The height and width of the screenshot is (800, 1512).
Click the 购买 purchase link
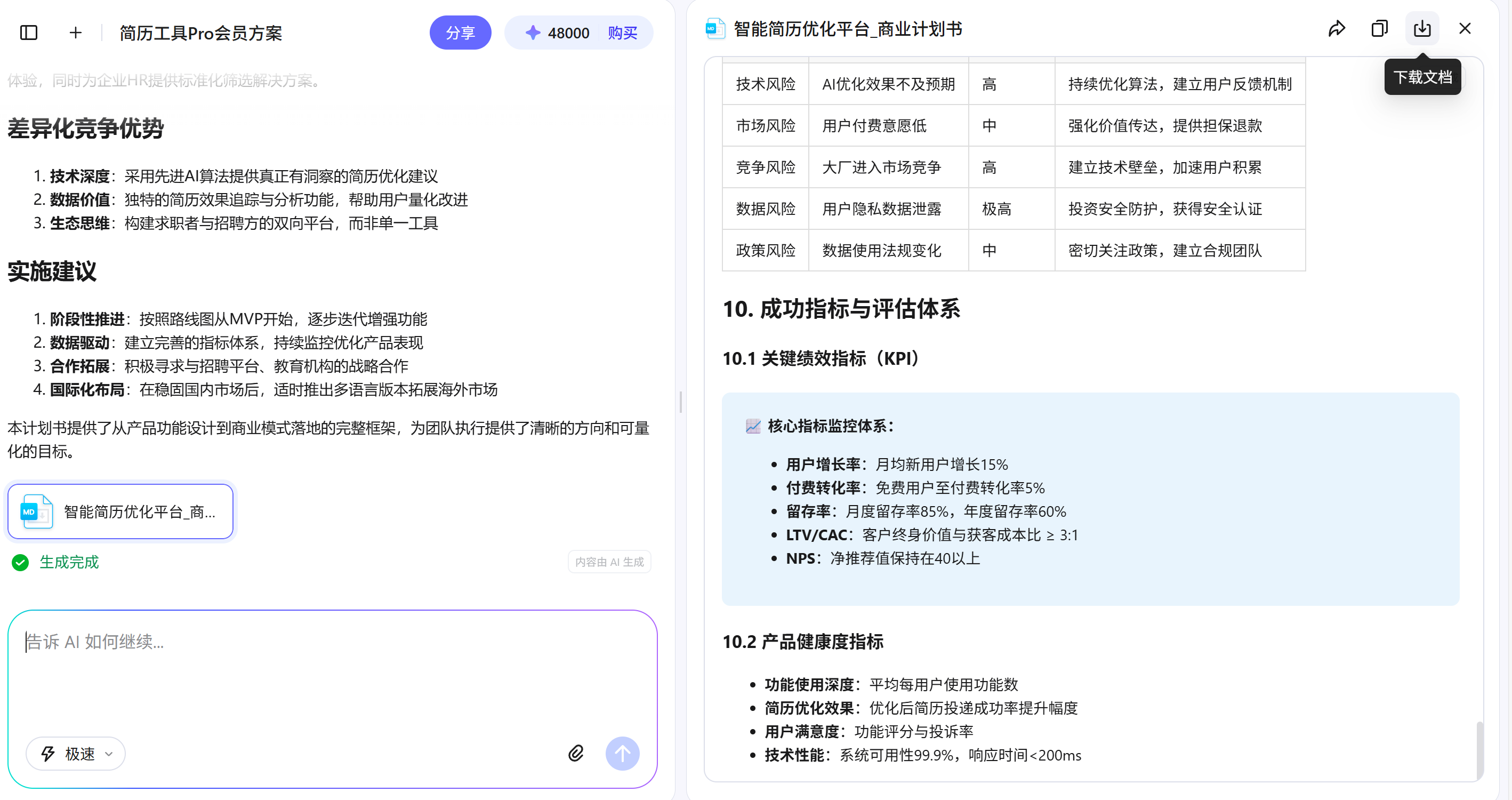(622, 33)
